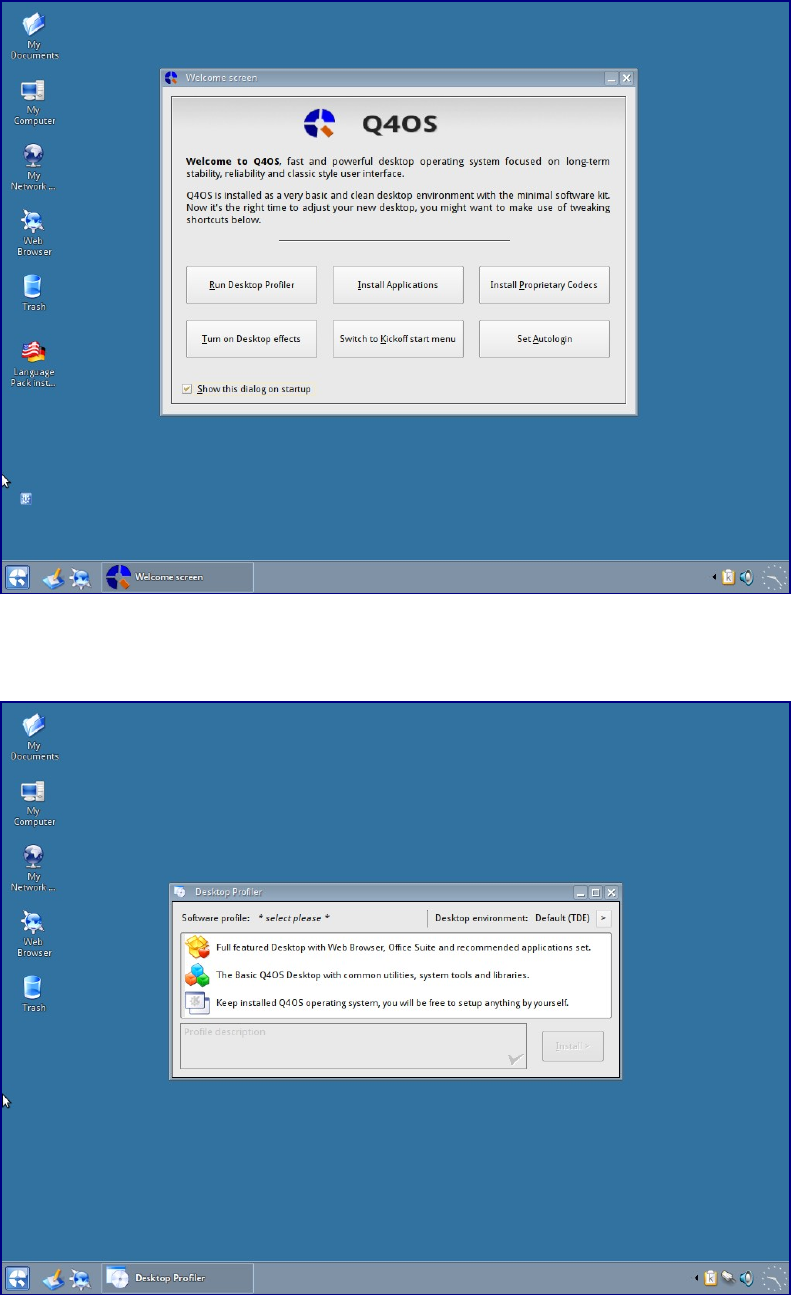Launch the taskbar browser shortcut next to Welcome screen task
The width and height of the screenshot is (791, 1296).
[81, 577]
